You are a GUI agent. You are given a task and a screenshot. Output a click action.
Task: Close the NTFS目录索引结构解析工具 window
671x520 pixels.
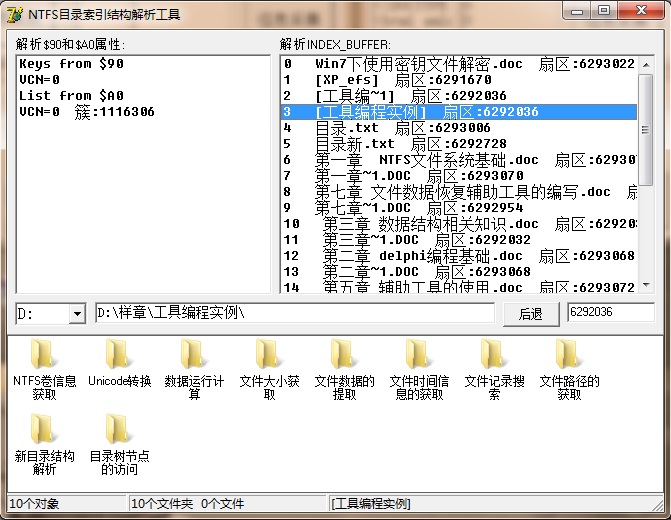(641, 11)
